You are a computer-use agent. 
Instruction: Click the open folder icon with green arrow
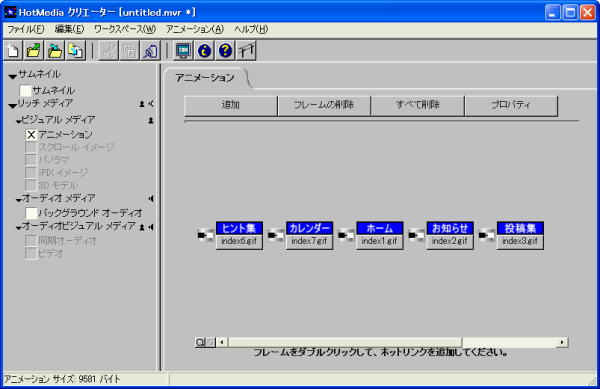pos(34,50)
